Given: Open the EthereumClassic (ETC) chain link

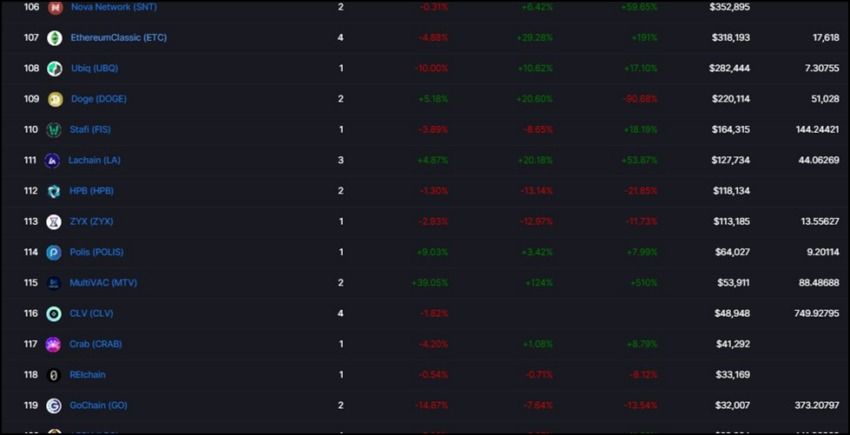Looking at the screenshot, I should (119, 38).
